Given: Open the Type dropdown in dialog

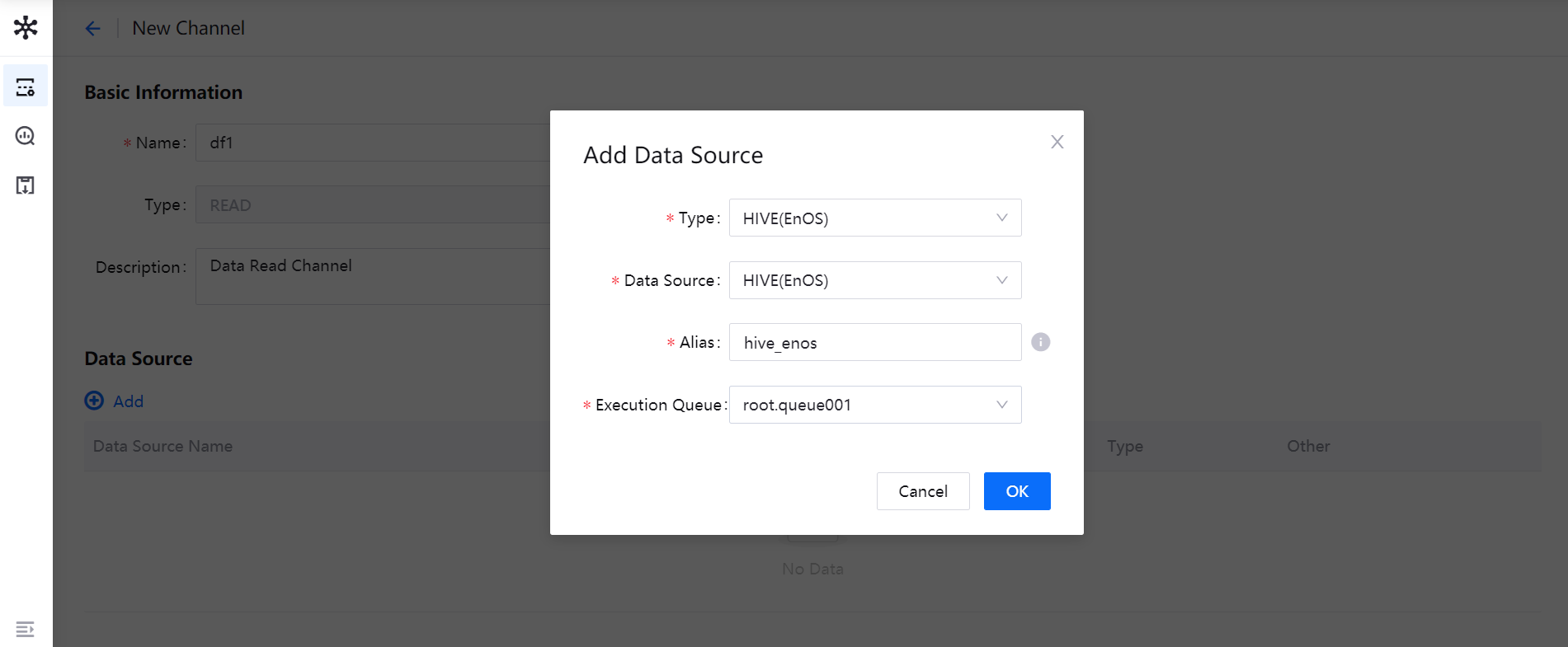Looking at the screenshot, I should click(875, 218).
